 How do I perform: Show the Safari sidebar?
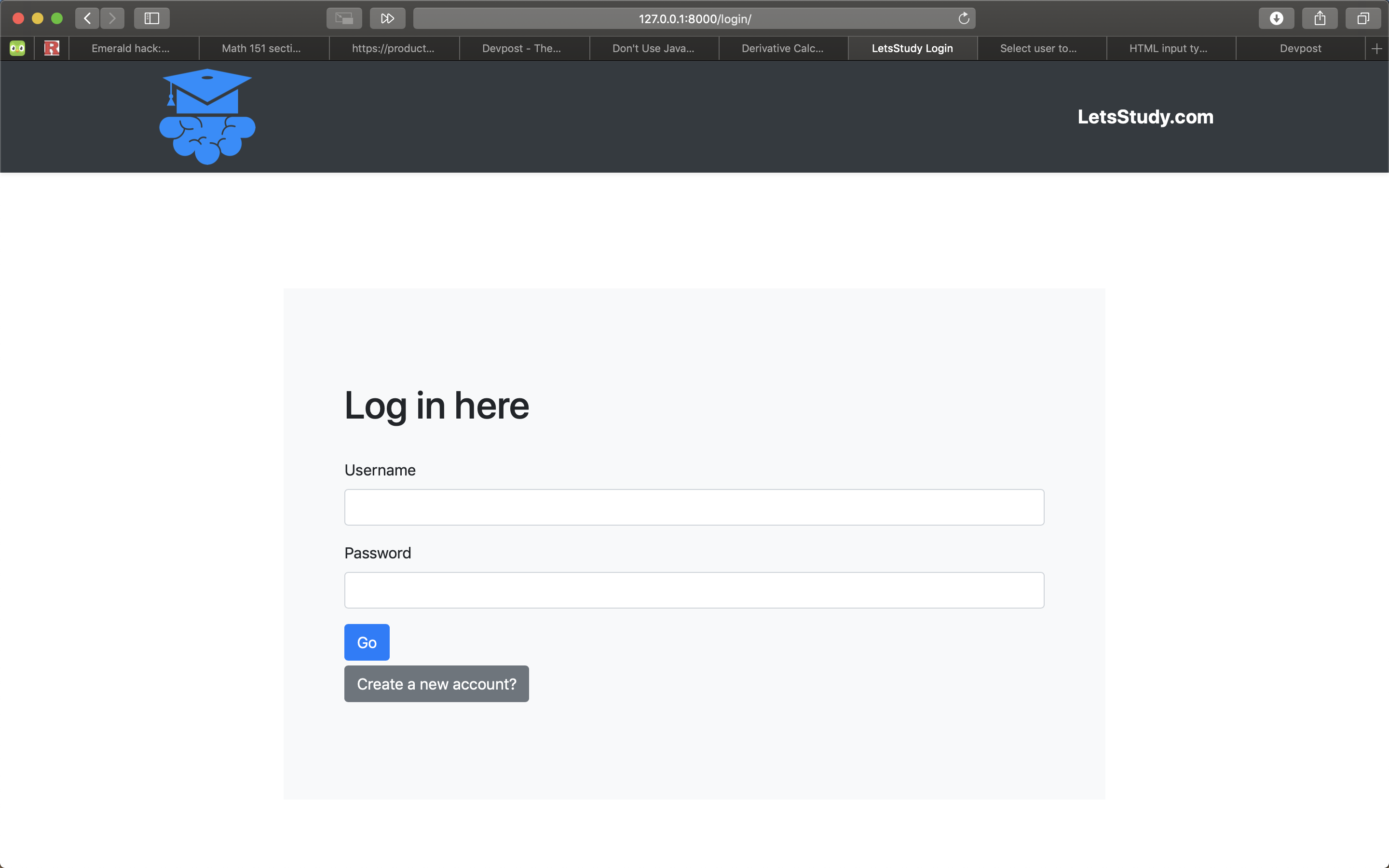[x=151, y=18]
